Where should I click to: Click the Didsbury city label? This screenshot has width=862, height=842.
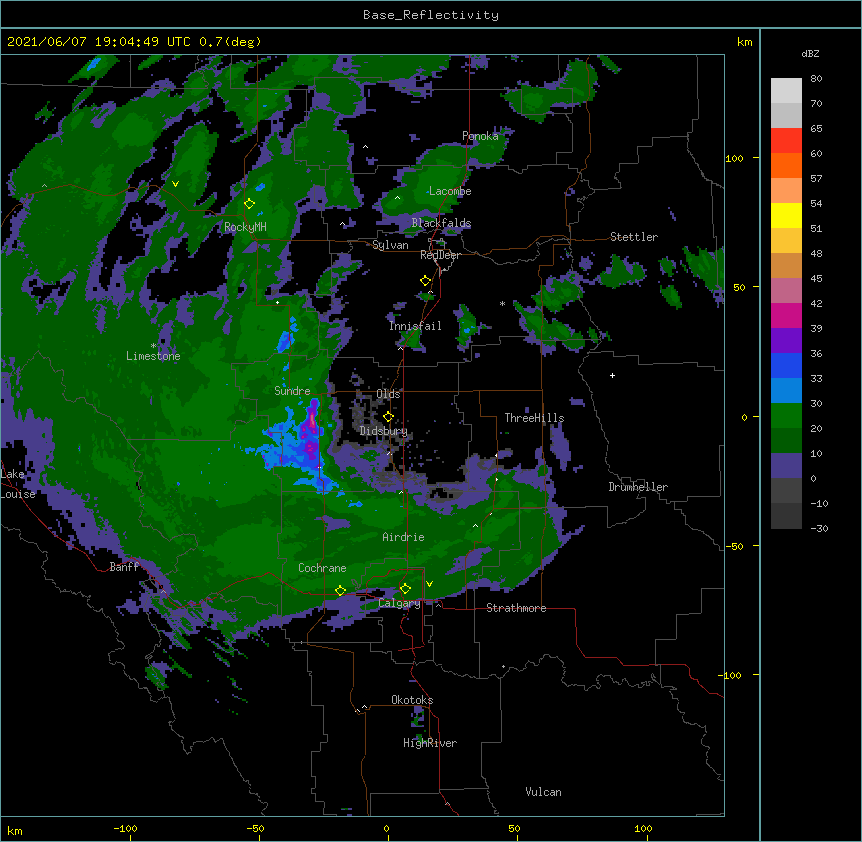point(384,431)
